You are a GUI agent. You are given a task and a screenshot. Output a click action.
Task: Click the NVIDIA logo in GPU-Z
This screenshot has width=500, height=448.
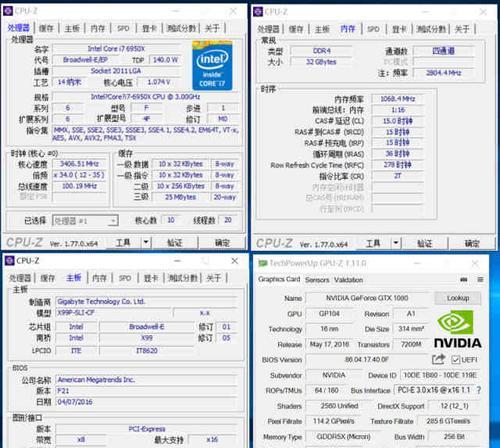click(458, 329)
